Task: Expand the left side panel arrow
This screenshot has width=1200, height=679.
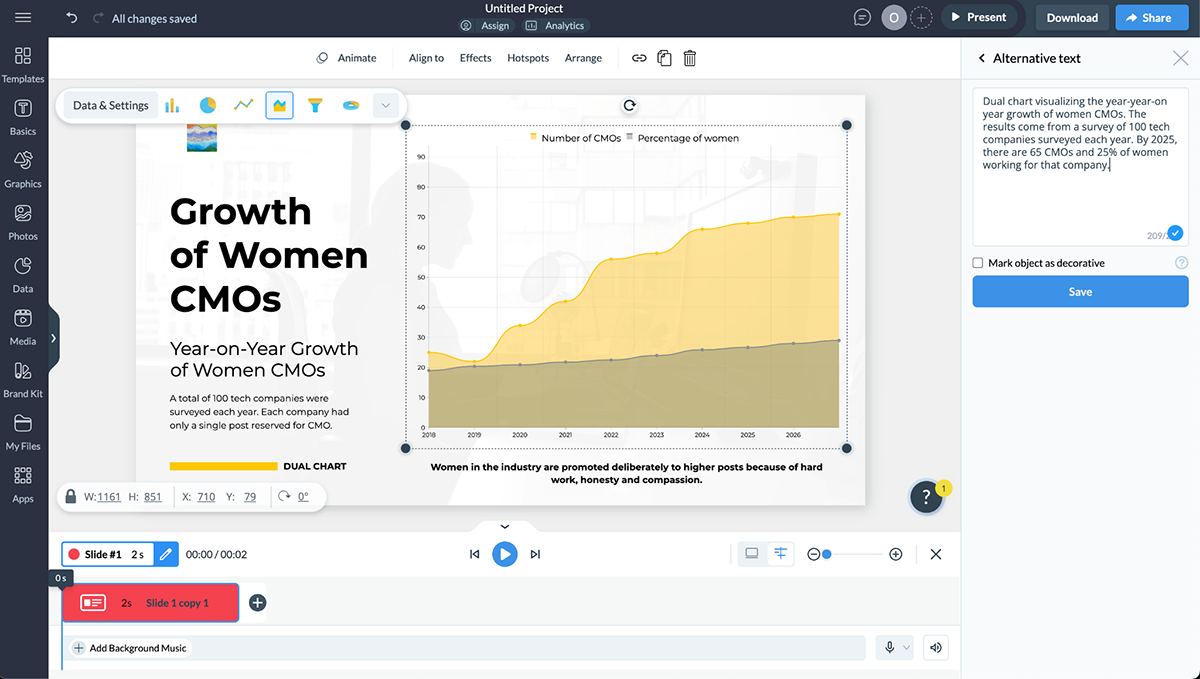Action: coord(54,338)
